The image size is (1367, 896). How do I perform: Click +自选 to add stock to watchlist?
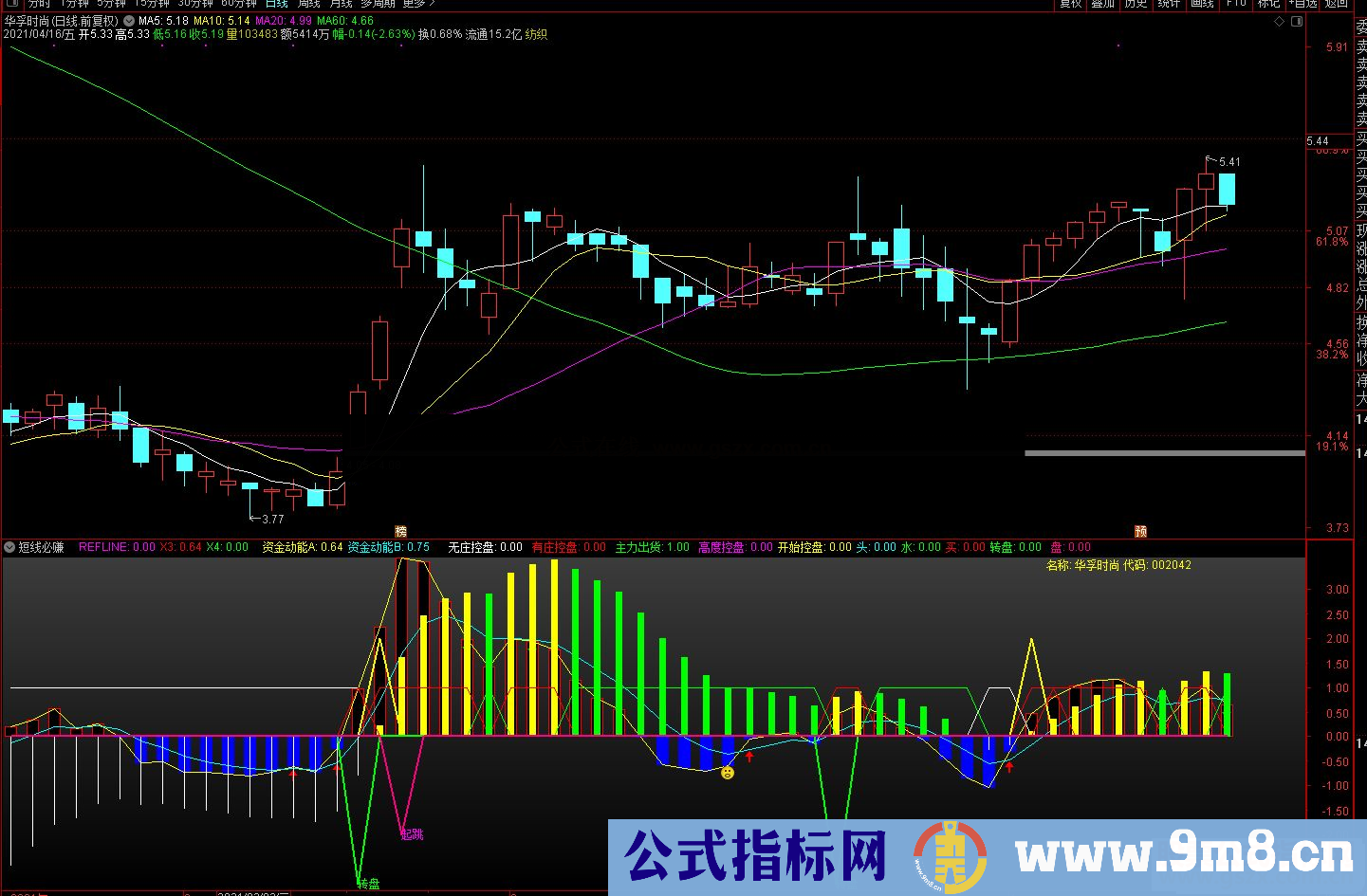(1303, 4)
